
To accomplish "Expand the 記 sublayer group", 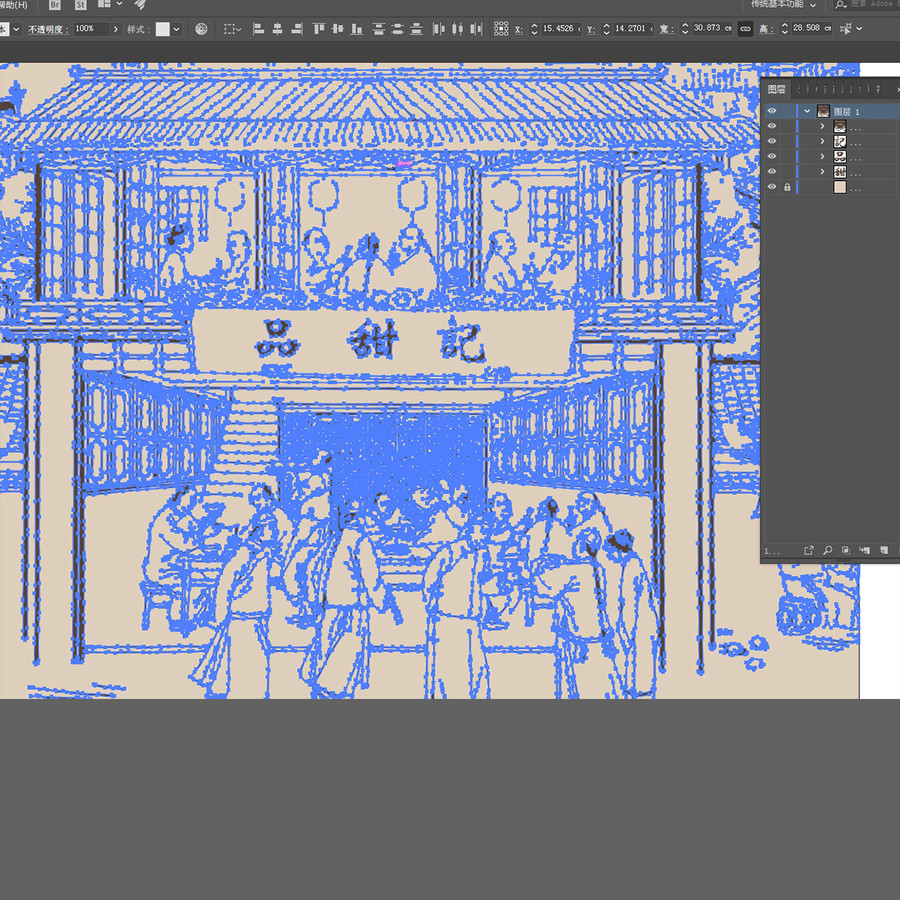I will pyautogui.click(x=822, y=141).
